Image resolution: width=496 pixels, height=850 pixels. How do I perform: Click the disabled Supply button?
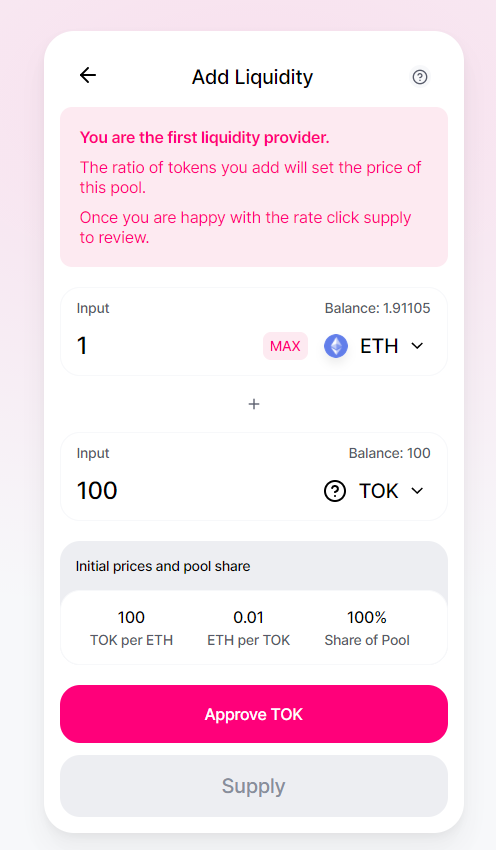[254, 786]
